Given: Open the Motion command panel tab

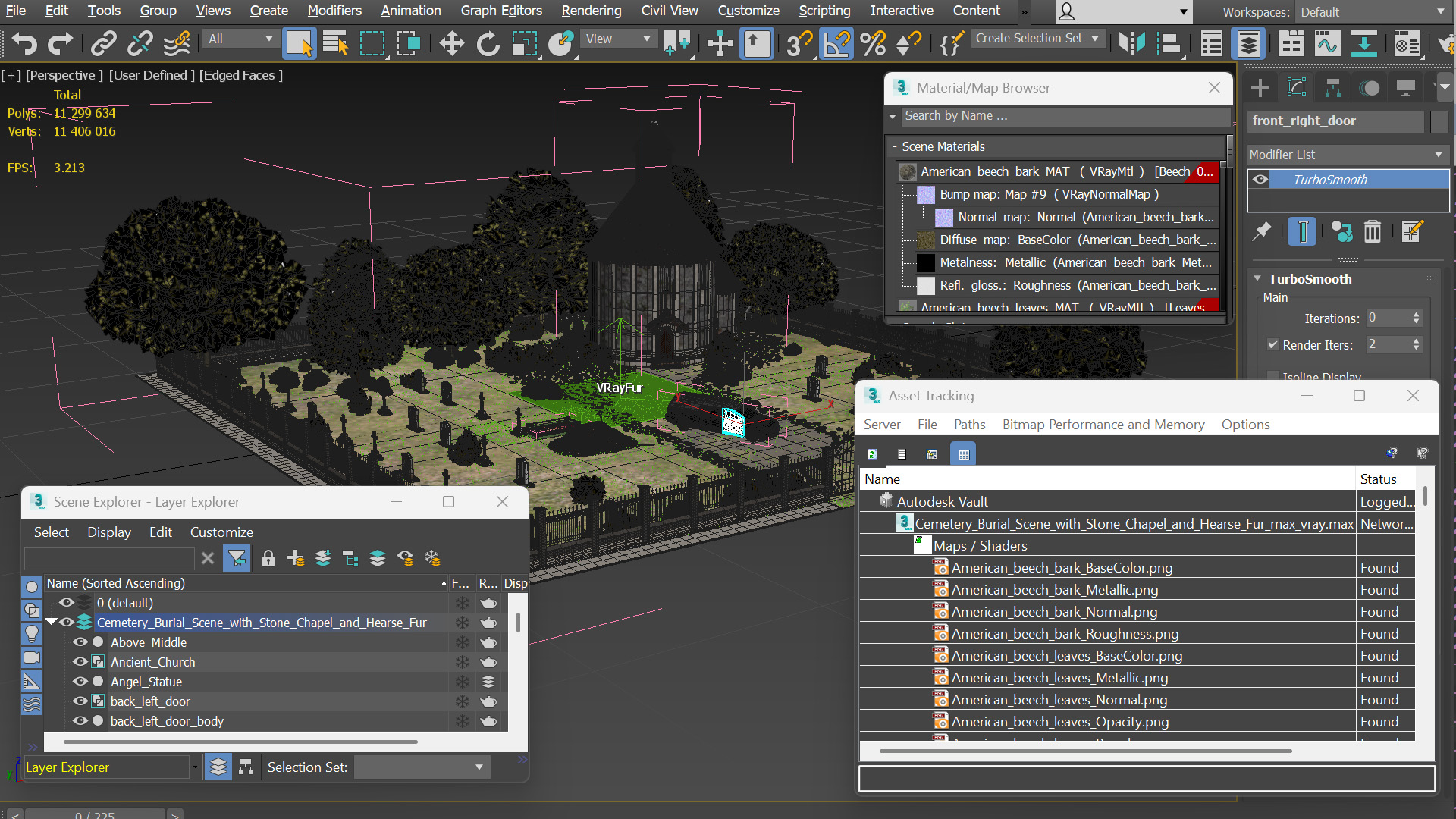Looking at the screenshot, I should click(1370, 88).
